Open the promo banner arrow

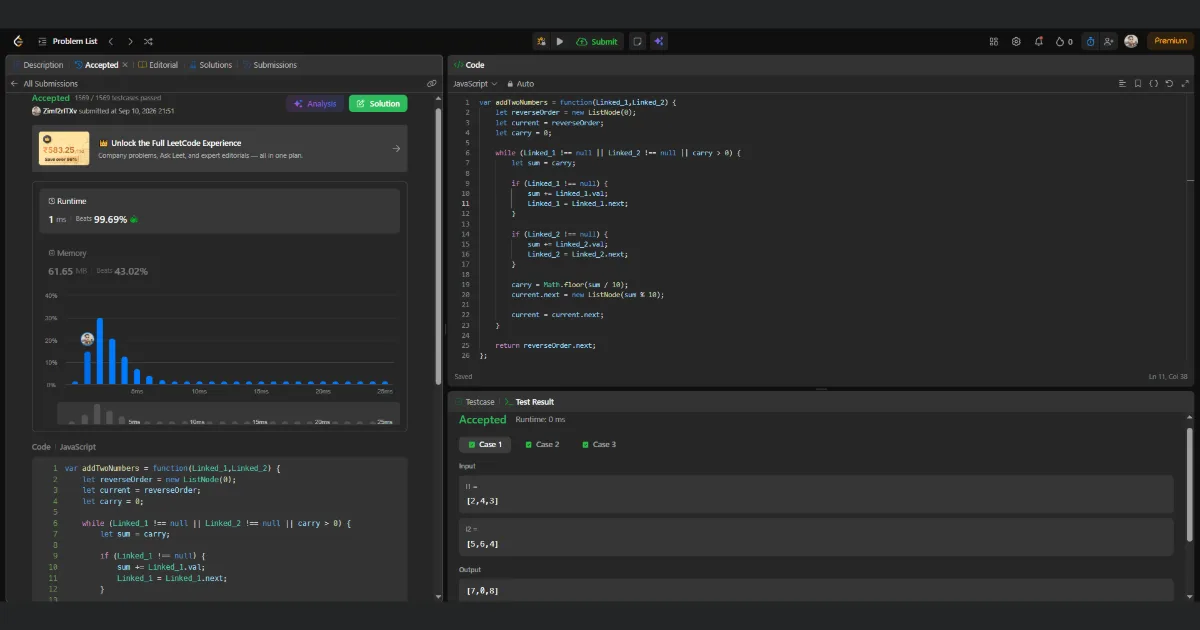click(x=396, y=149)
